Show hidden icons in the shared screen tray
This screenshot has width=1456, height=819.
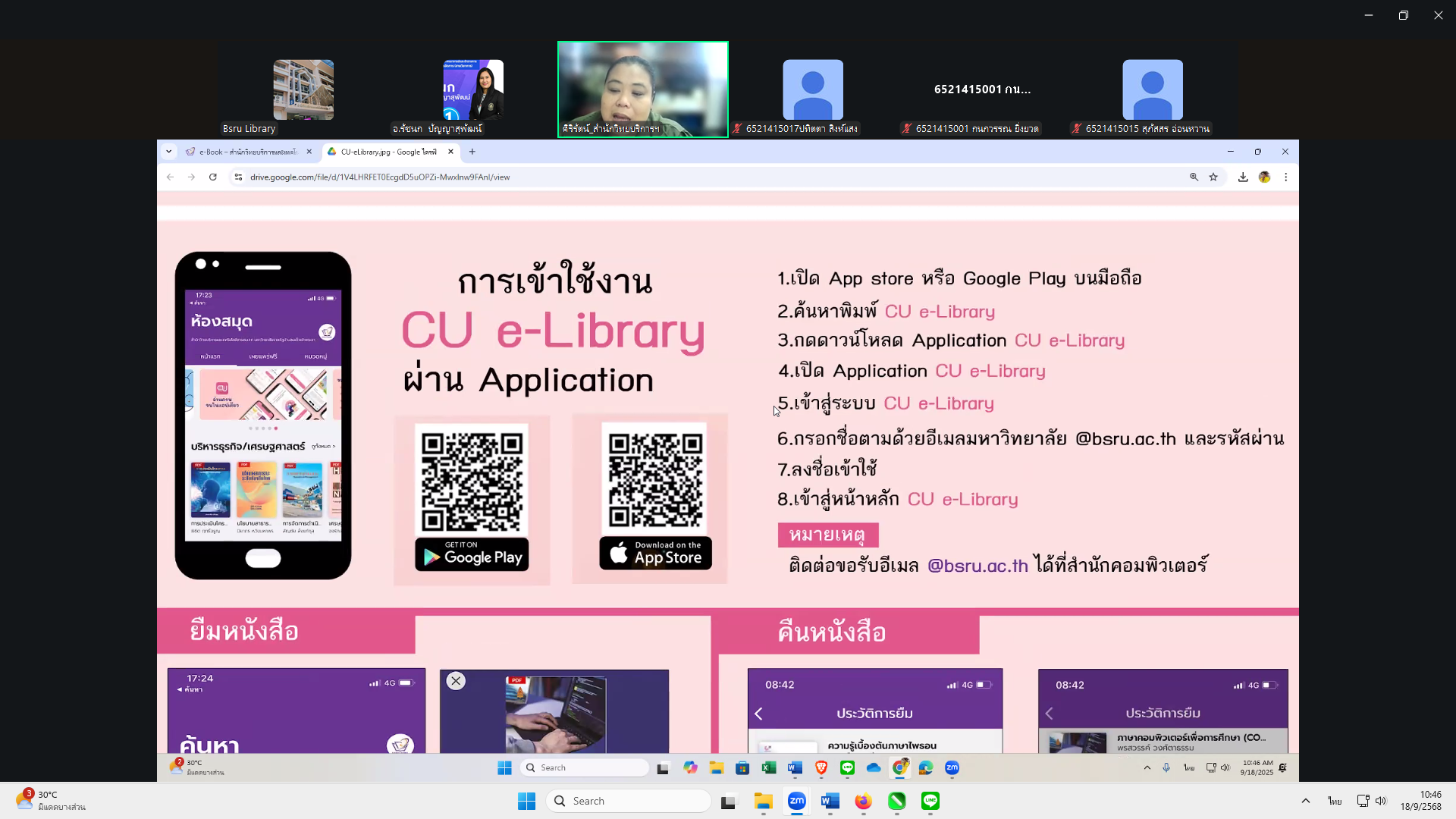pyautogui.click(x=1147, y=767)
